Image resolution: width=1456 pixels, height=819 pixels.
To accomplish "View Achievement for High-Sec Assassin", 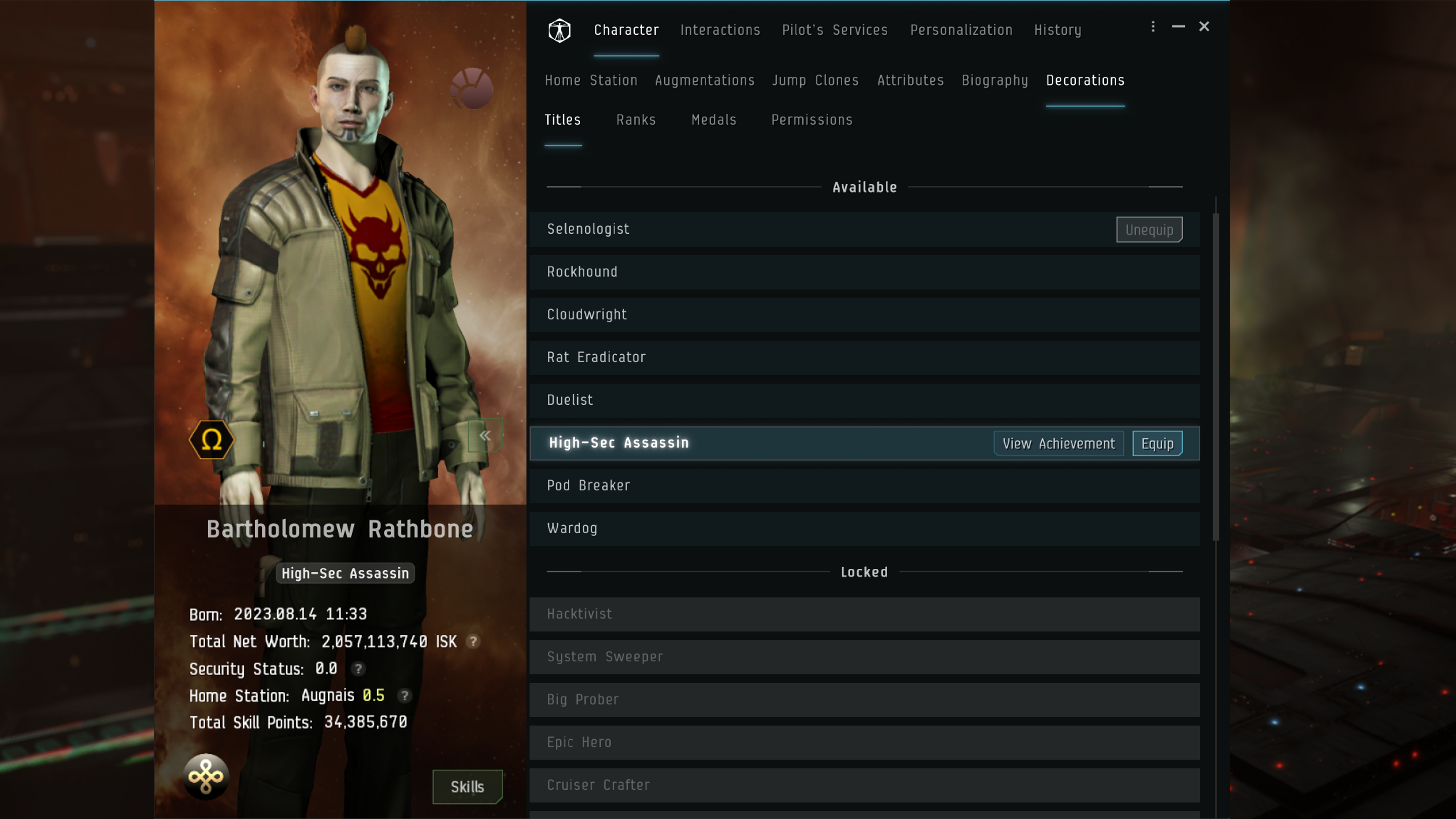I will [x=1059, y=444].
